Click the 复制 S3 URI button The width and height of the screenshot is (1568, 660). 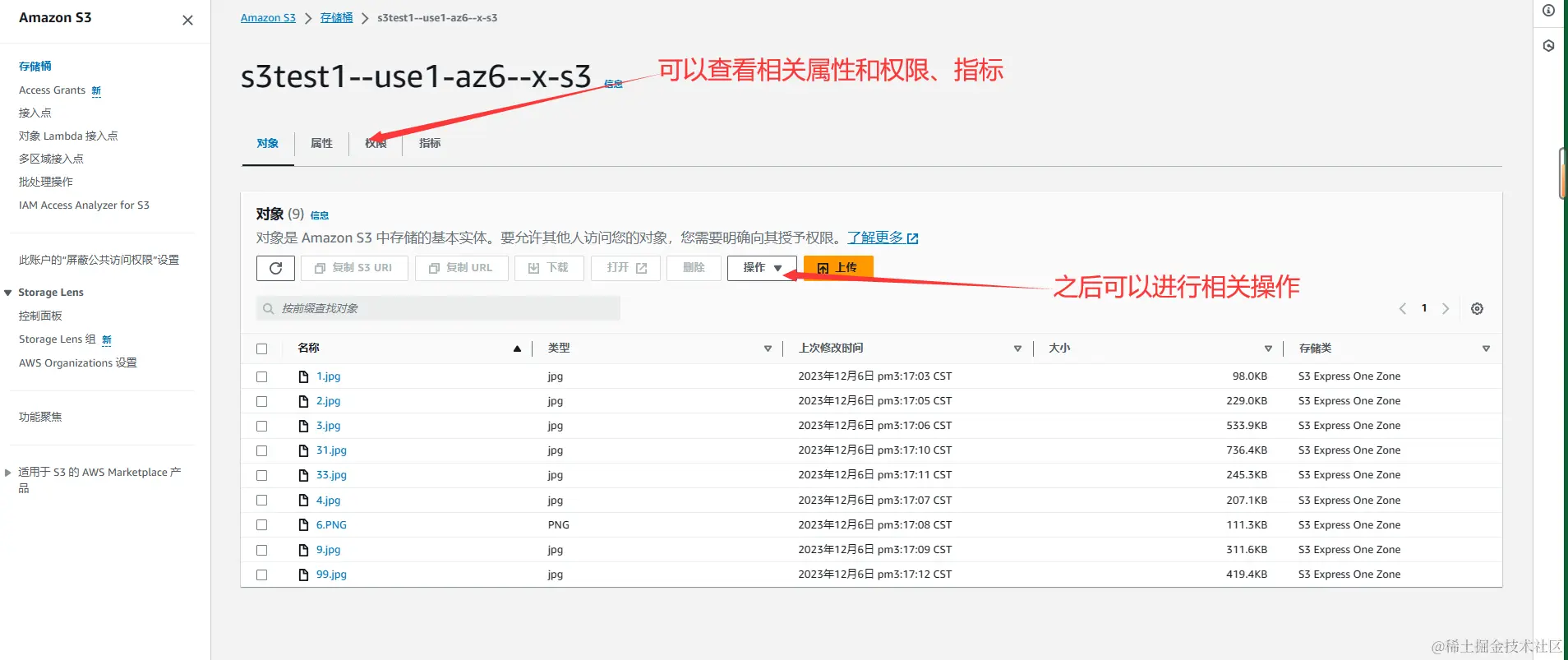pyautogui.click(x=354, y=268)
